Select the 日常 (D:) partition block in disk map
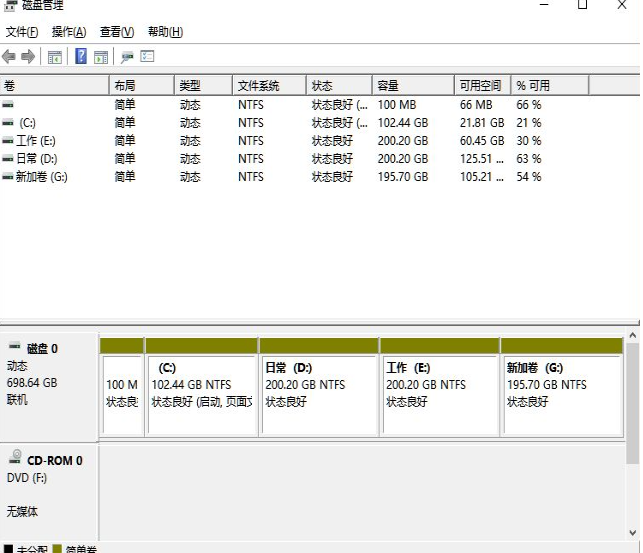 (x=318, y=390)
